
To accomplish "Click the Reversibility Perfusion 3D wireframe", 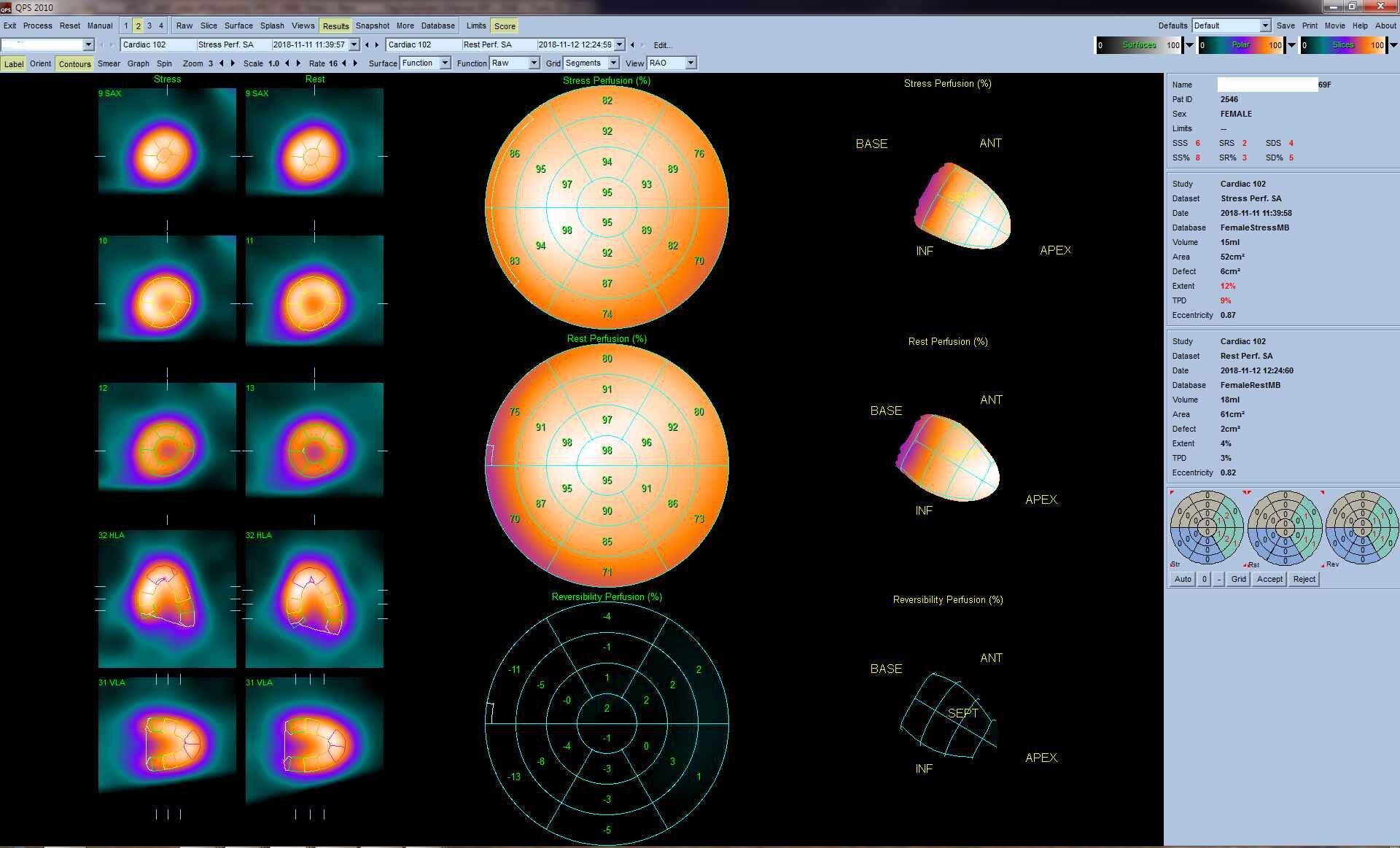I will click(948, 715).
